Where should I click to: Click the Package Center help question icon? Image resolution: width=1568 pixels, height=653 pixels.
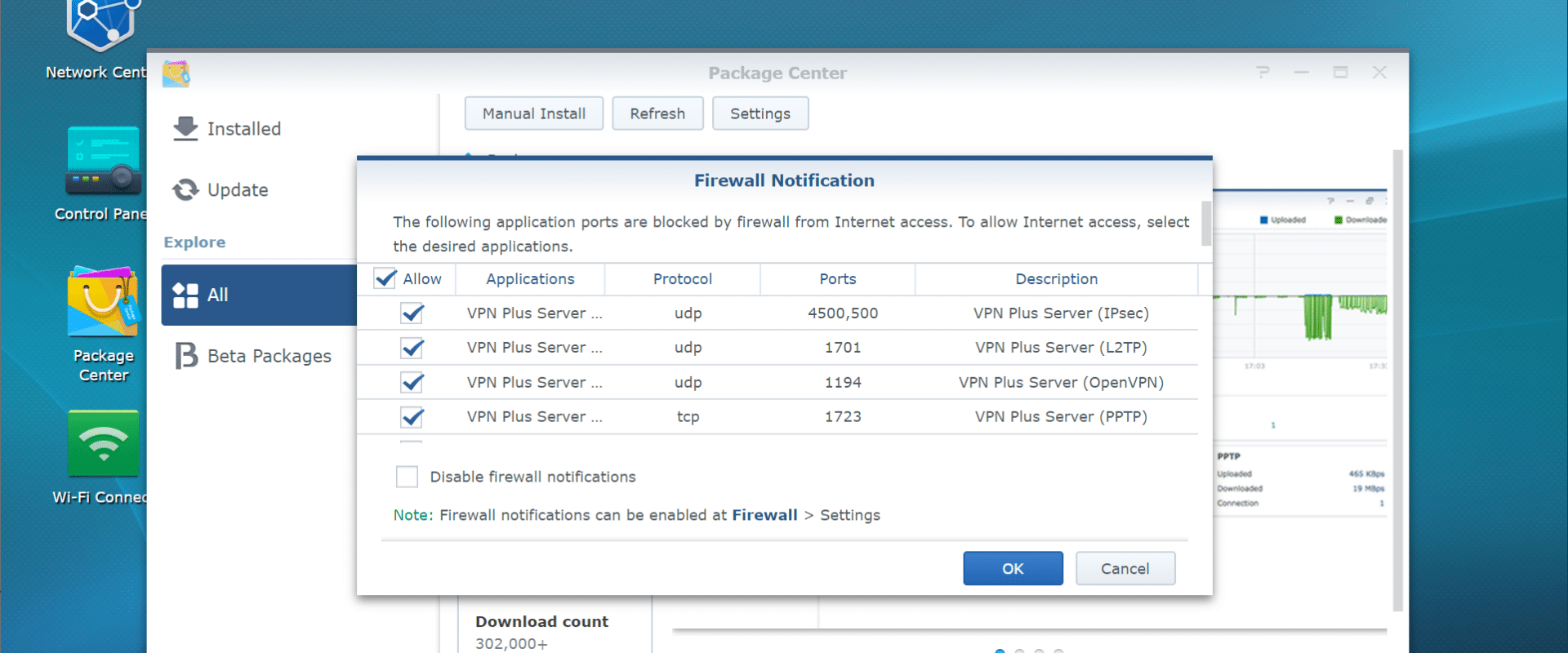[x=1263, y=73]
